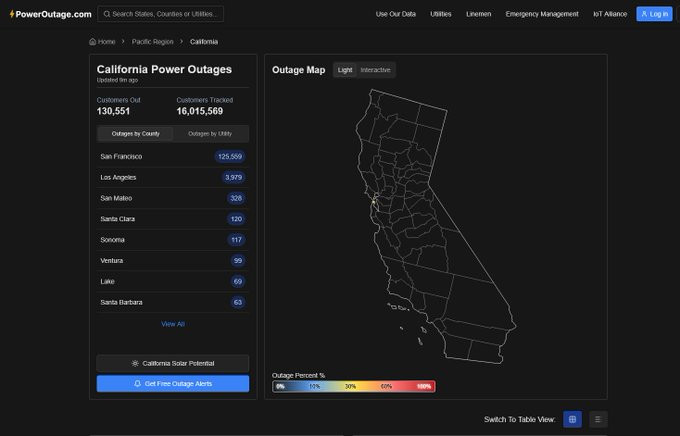This screenshot has width=680, height=436.
Task: Click the PowerOutage.com lightning bolt logo
Action: pyautogui.click(x=11, y=14)
